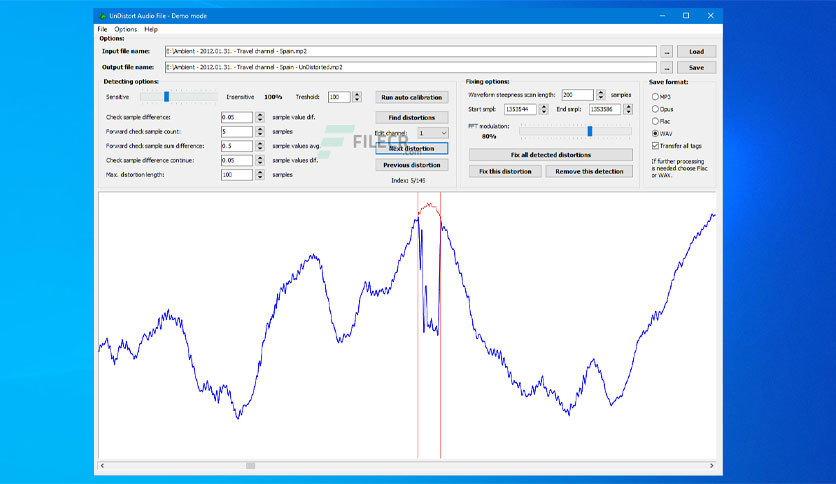The width and height of the screenshot is (836, 484).
Task: Open the Options menu
Action: 126,29
